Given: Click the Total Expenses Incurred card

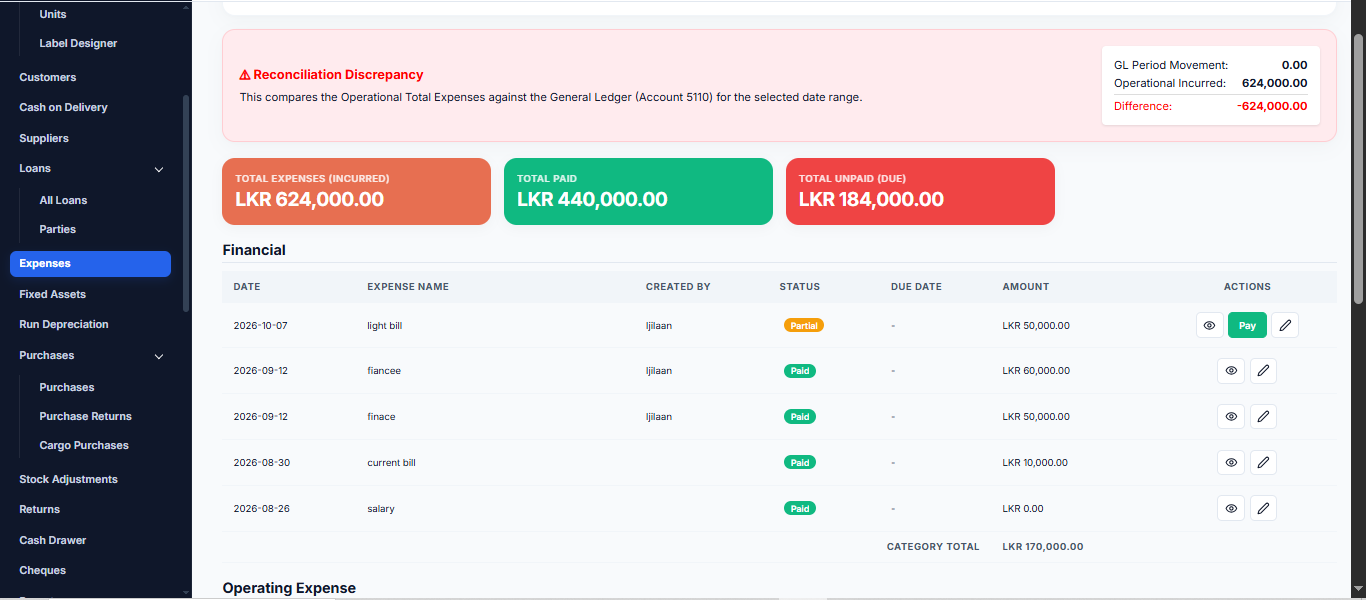Looking at the screenshot, I should [x=356, y=191].
